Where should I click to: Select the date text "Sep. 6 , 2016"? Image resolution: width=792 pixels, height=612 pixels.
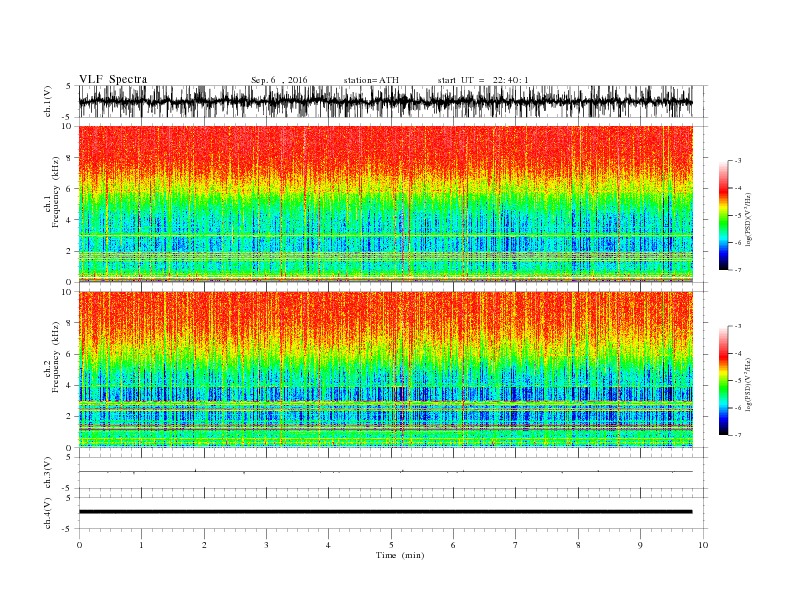pyautogui.click(x=279, y=80)
